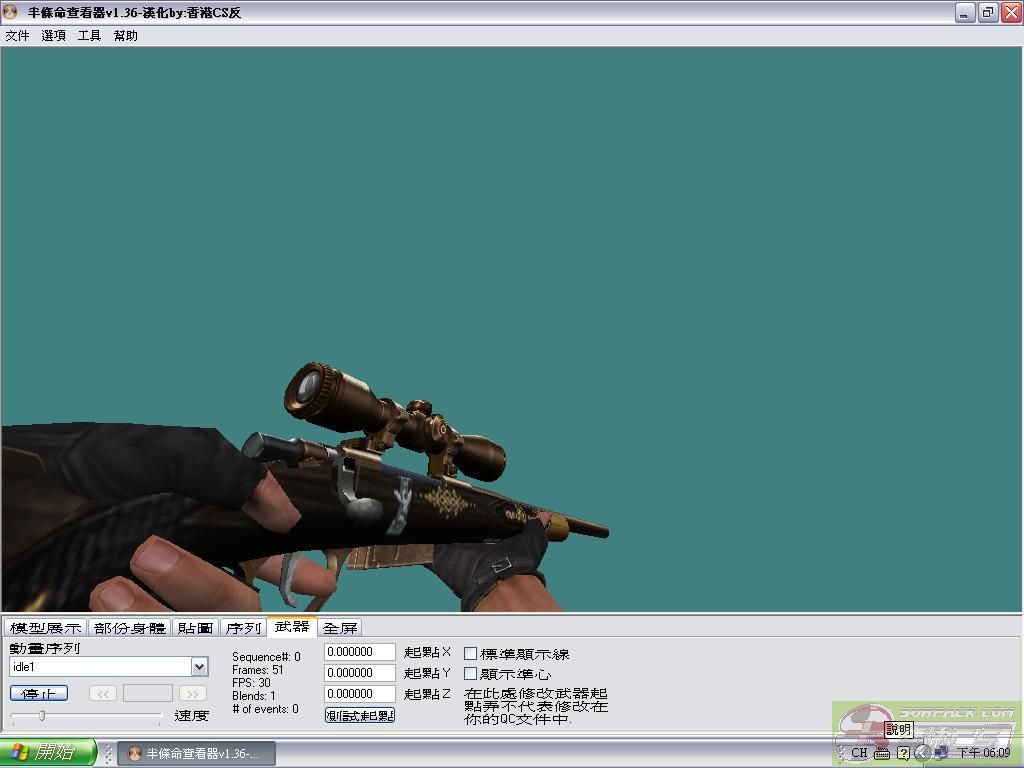Click the app icon in the title bar

pyautogui.click(x=11, y=13)
